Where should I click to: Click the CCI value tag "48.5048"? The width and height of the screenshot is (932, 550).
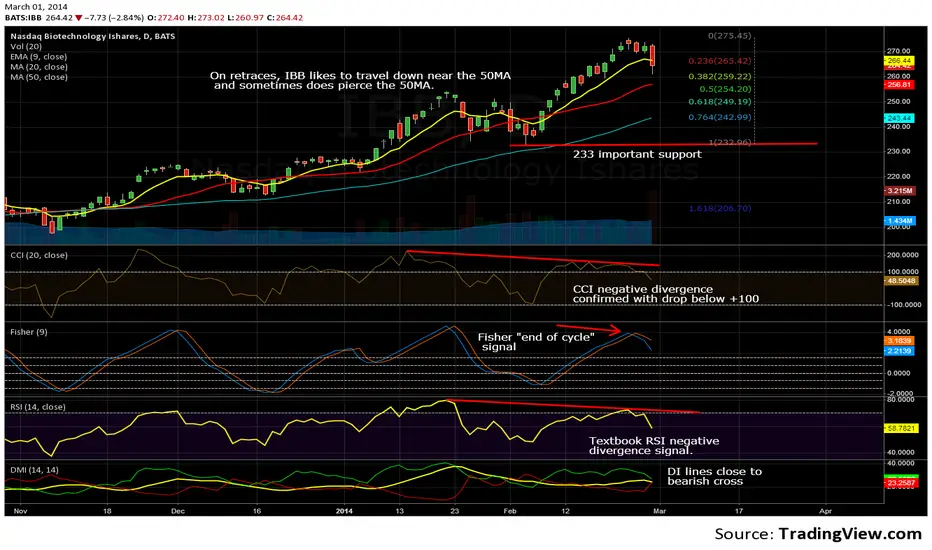(901, 281)
